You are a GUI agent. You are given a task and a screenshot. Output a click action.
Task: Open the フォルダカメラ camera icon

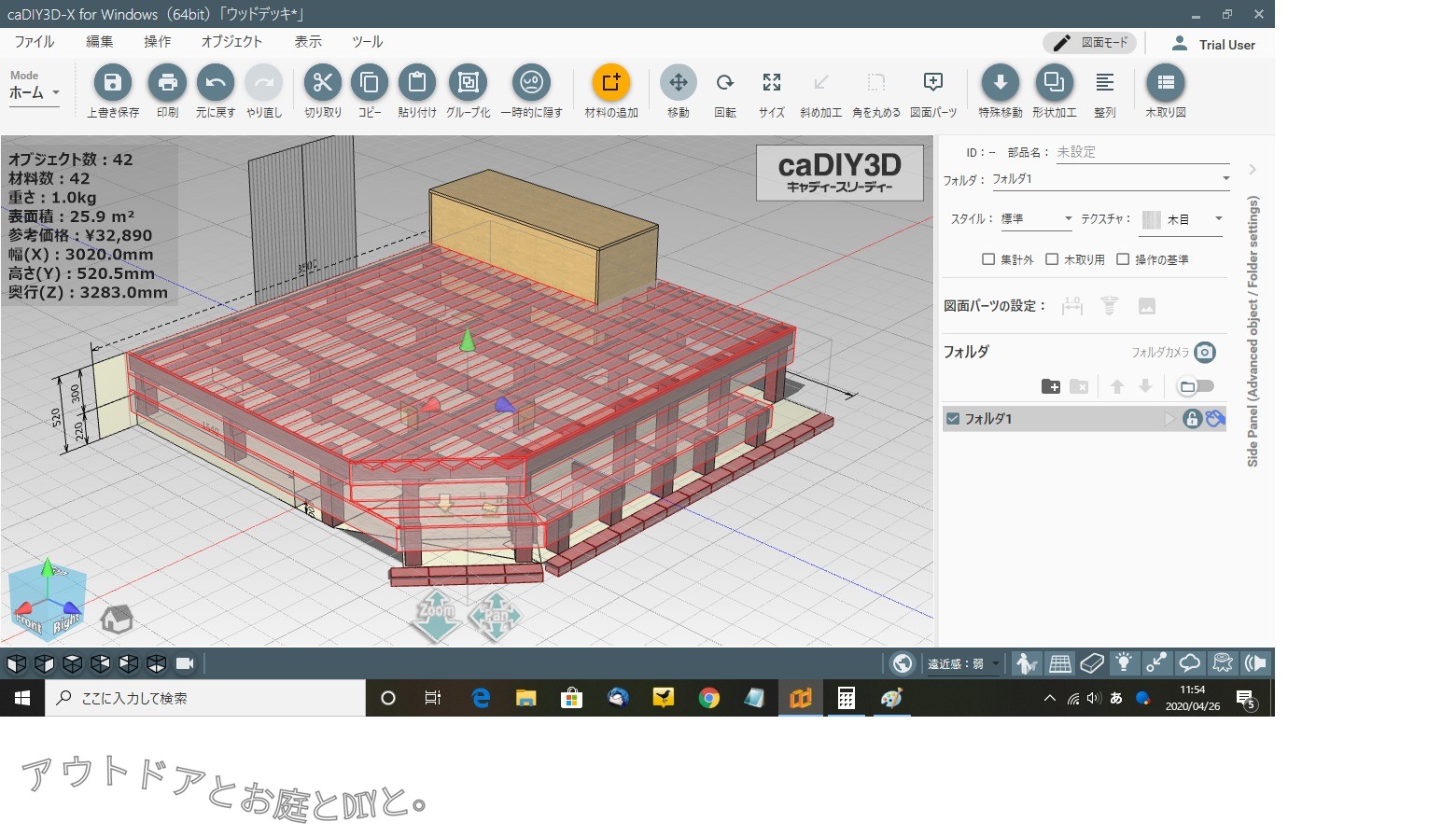[1205, 352]
